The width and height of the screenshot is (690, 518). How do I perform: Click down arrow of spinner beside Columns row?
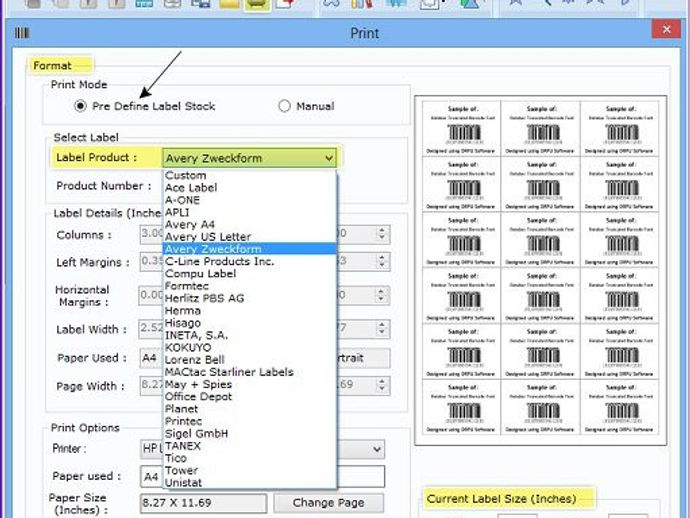point(382,238)
